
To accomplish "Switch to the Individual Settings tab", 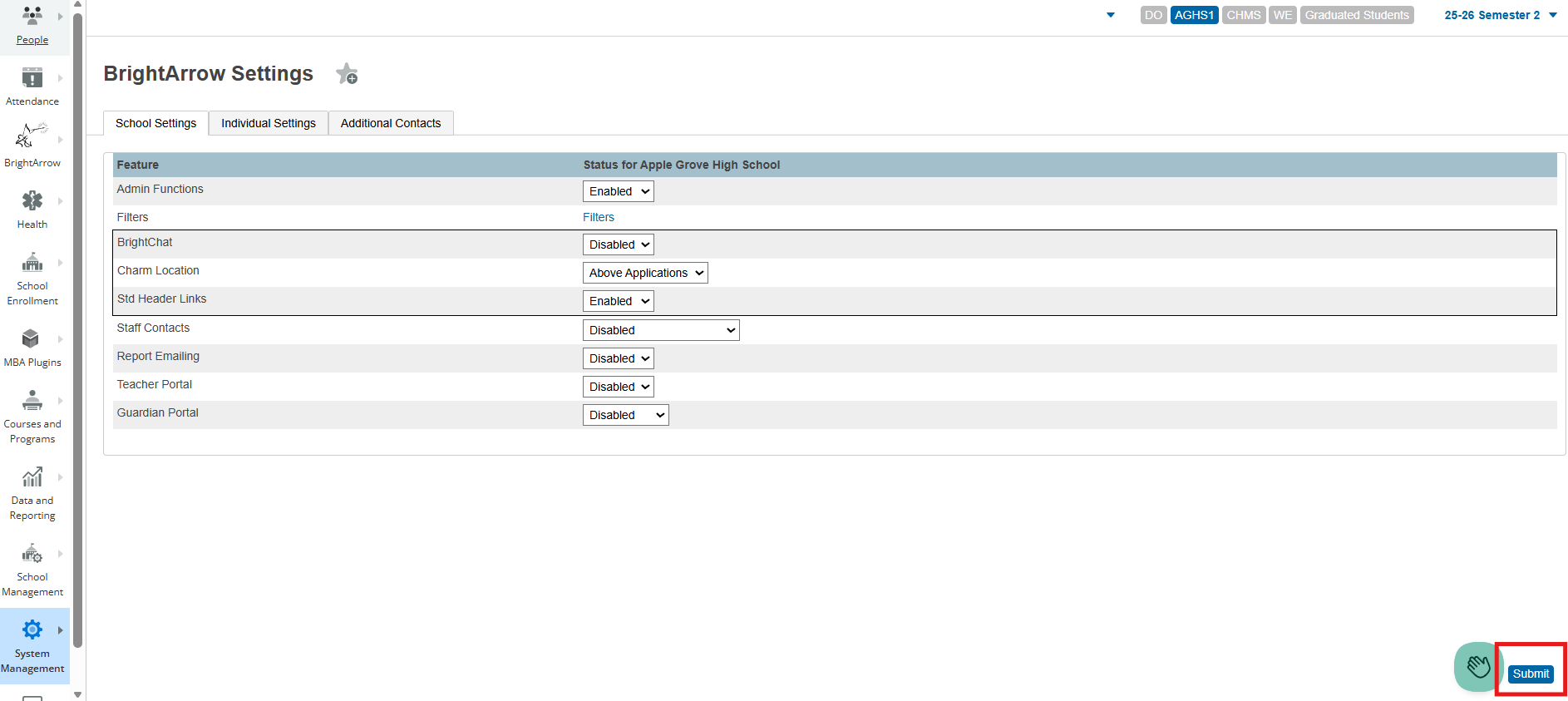I will click(269, 123).
